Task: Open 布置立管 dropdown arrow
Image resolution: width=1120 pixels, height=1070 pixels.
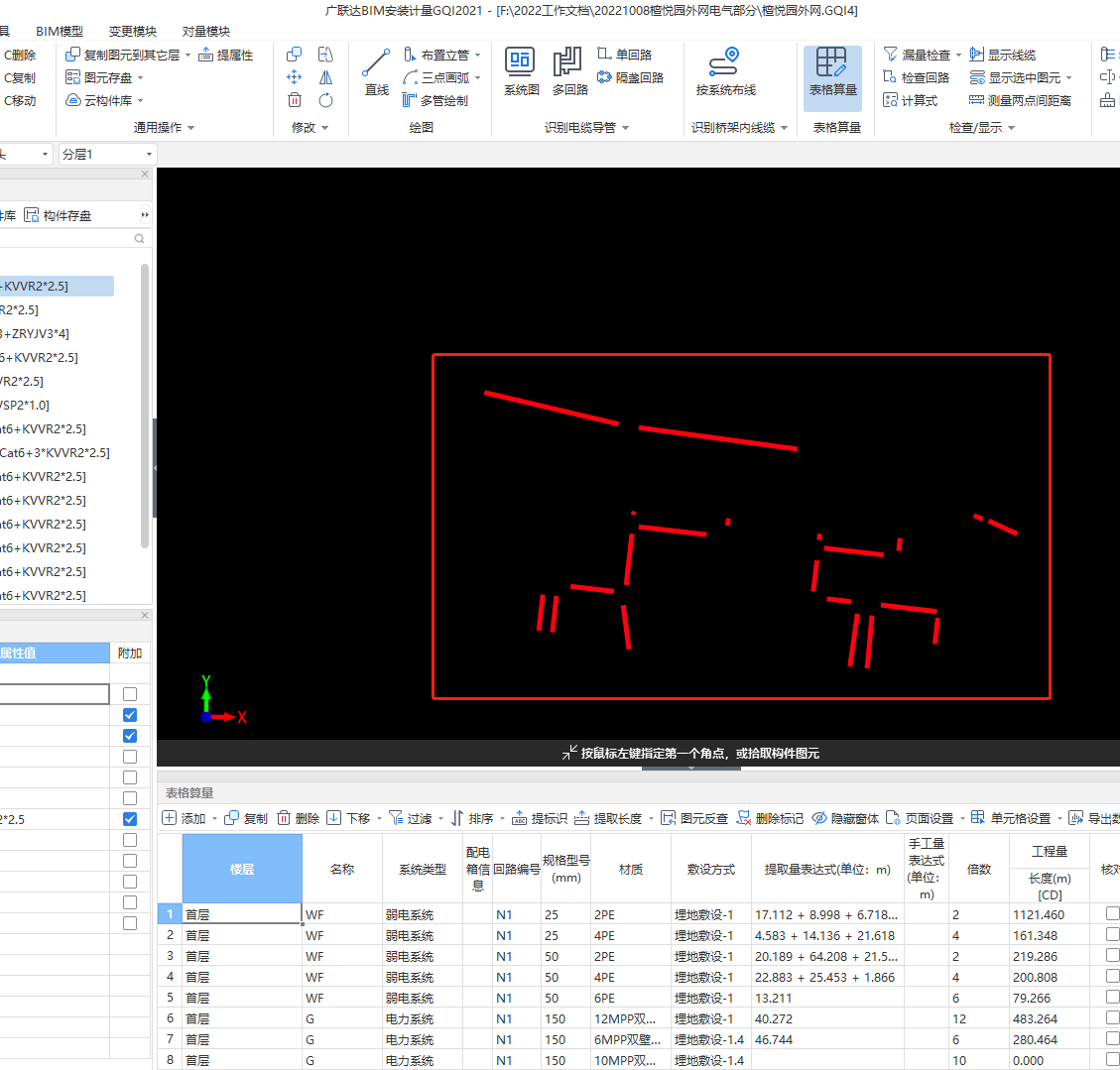Action: click(478, 55)
